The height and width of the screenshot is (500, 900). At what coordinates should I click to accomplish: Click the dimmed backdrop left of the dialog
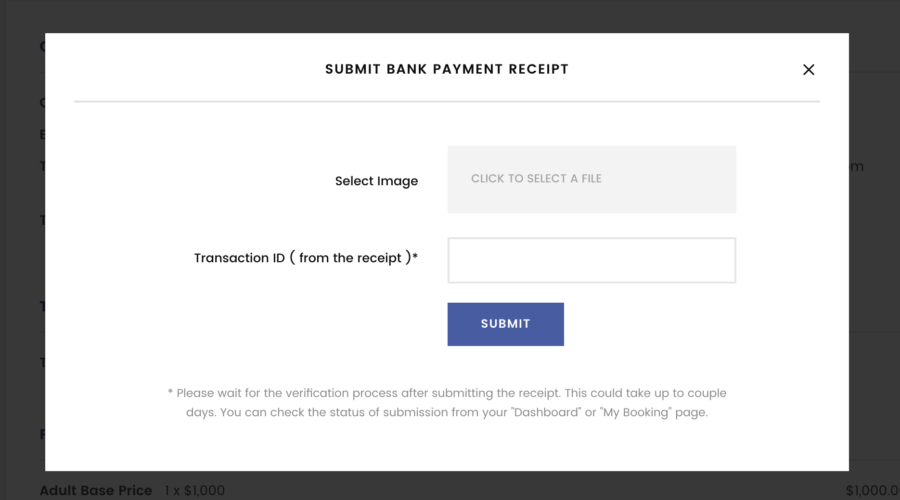pyautogui.click(x=22, y=250)
